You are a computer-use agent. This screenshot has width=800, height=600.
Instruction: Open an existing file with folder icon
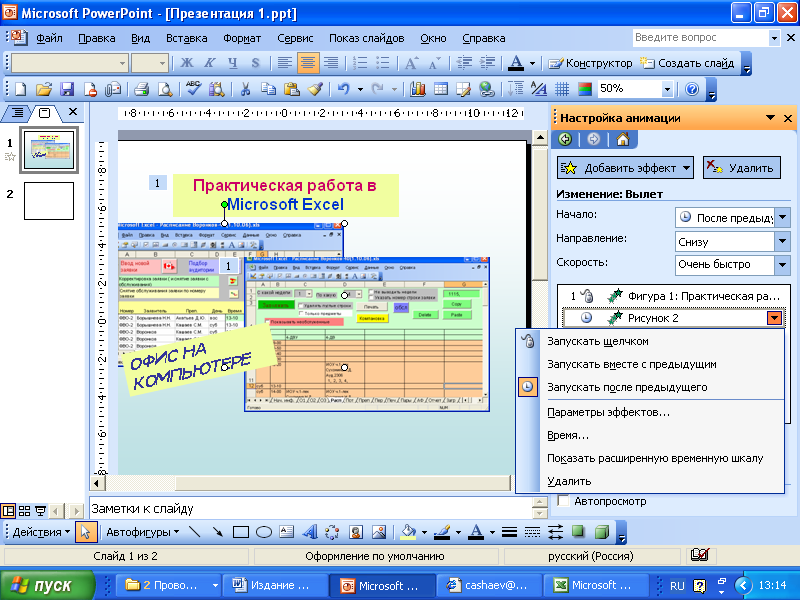[x=44, y=89]
